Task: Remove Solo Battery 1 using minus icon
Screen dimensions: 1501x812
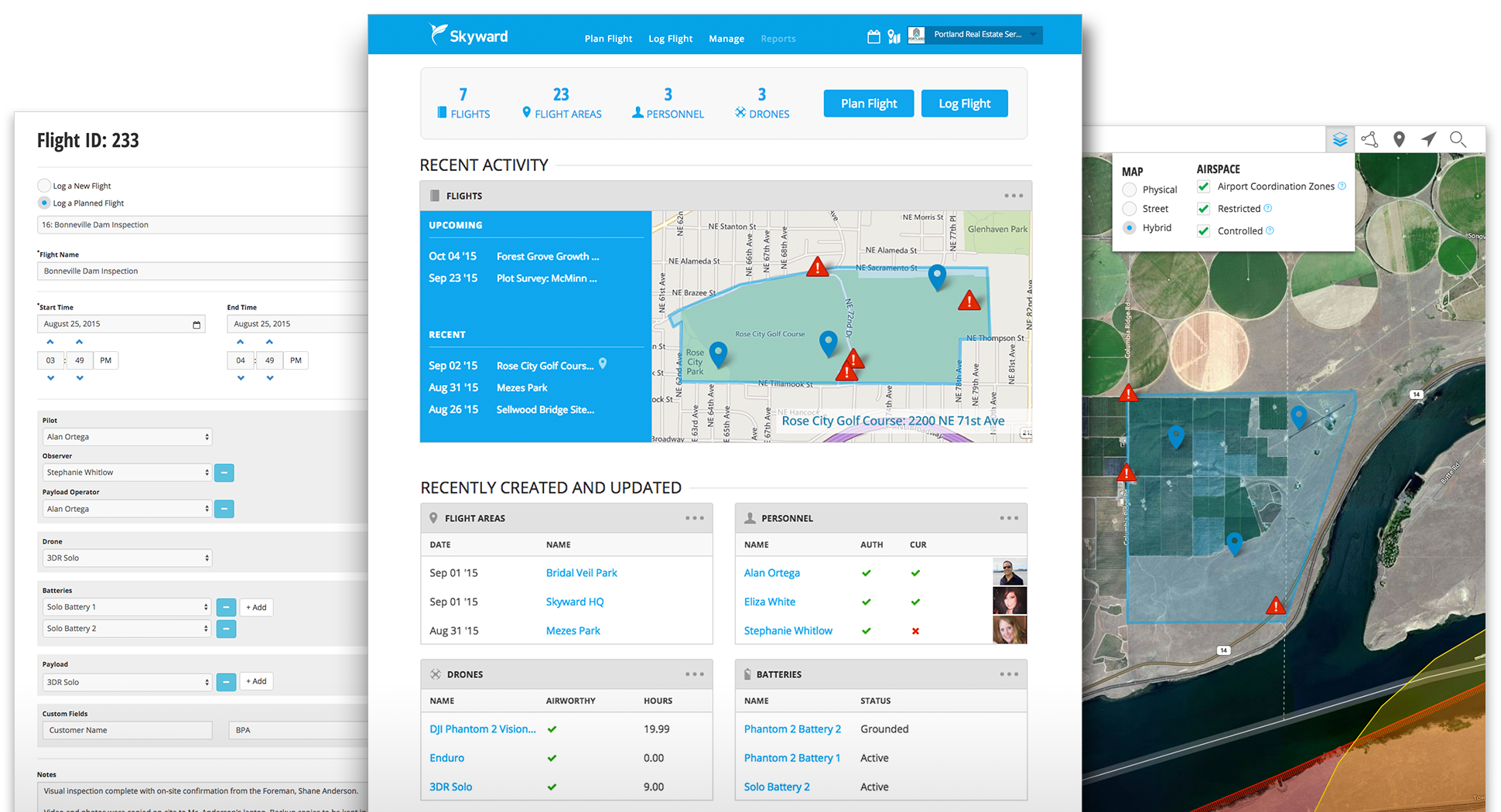Action: coord(226,607)
